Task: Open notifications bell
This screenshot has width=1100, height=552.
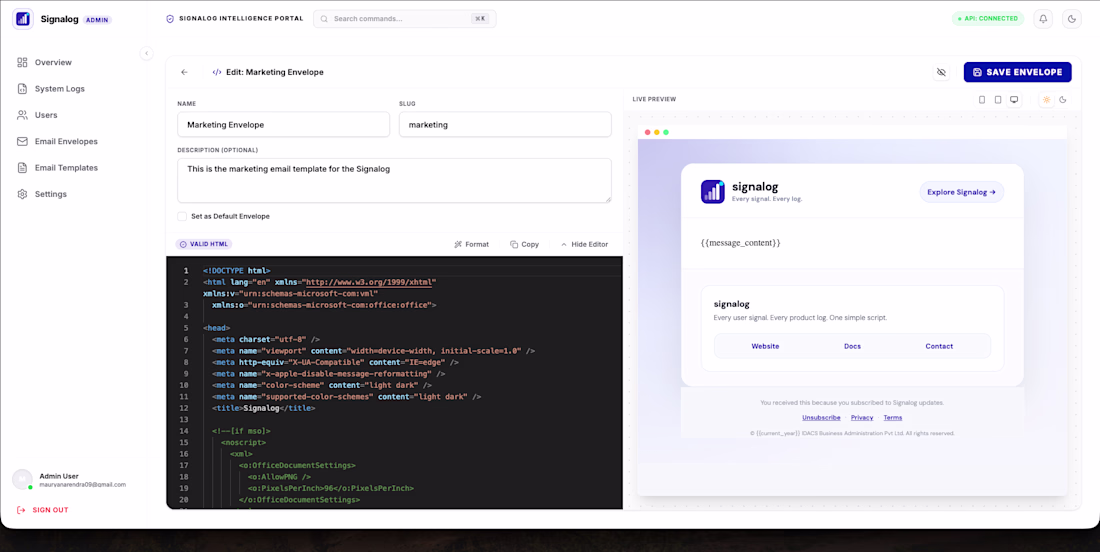Action: (1043, 19)
